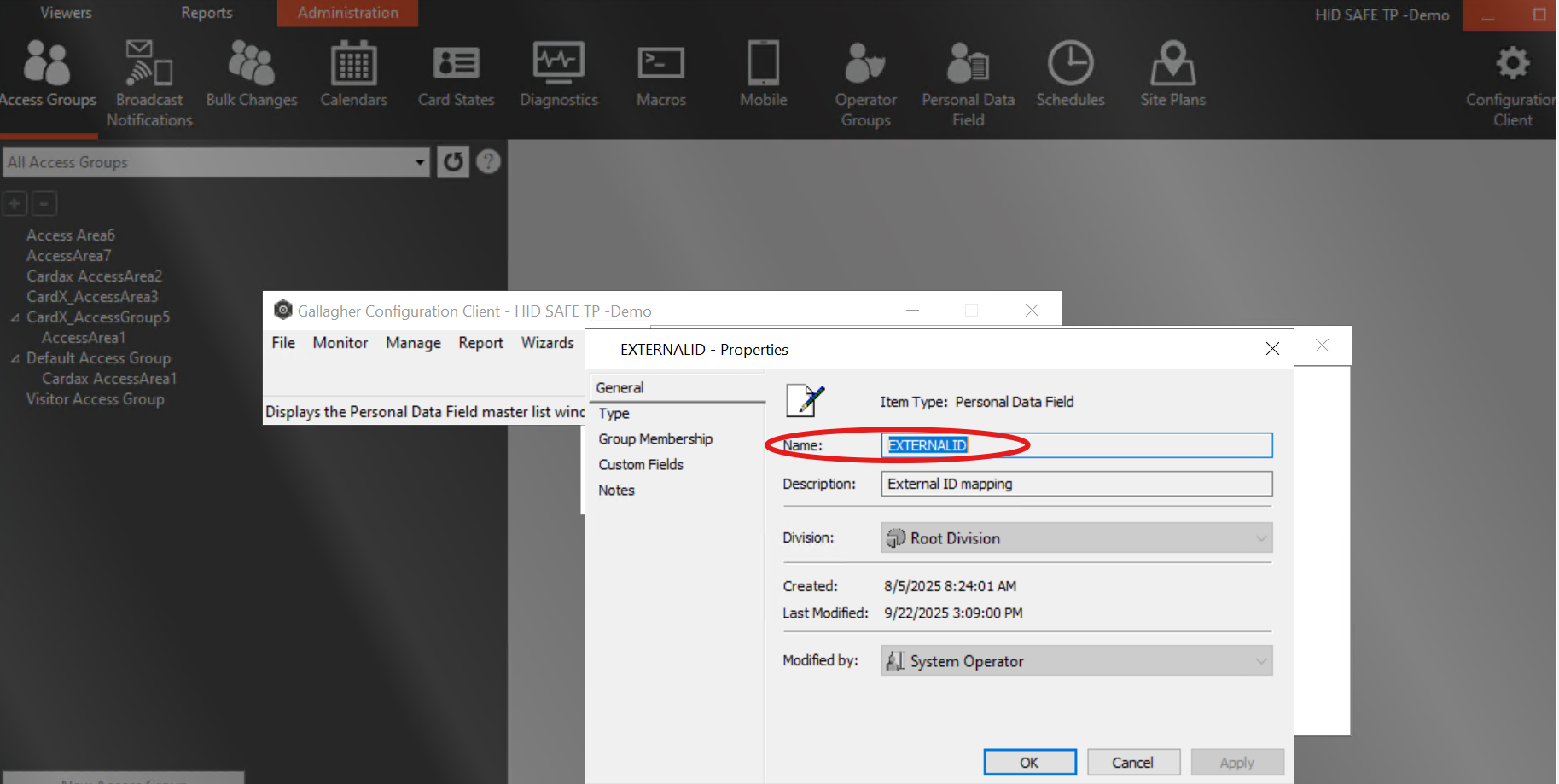Select Access Area6 in the tree

(x=71, y=235)
